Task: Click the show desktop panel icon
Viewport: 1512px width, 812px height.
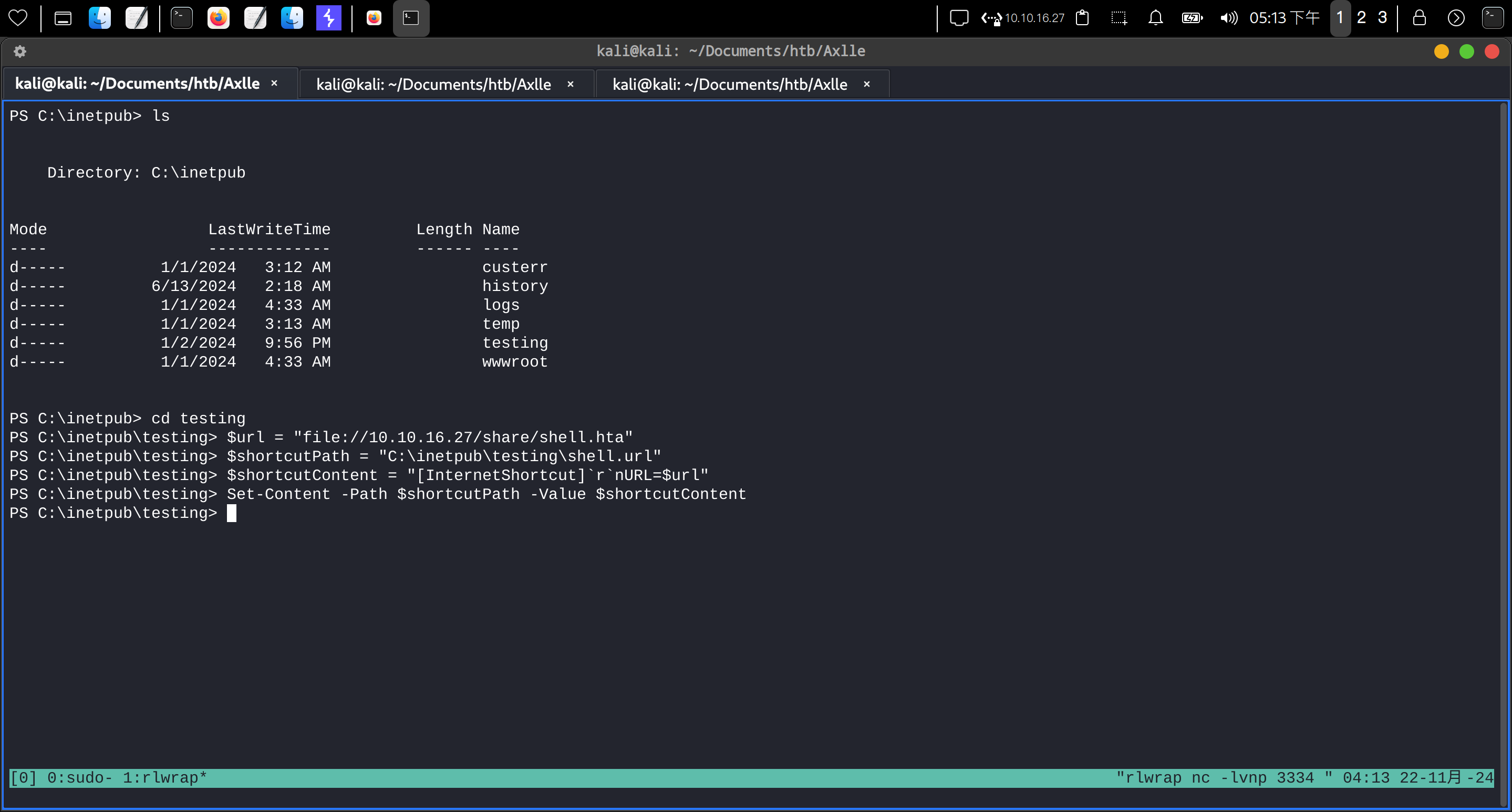Action: (x=63, y=18)
